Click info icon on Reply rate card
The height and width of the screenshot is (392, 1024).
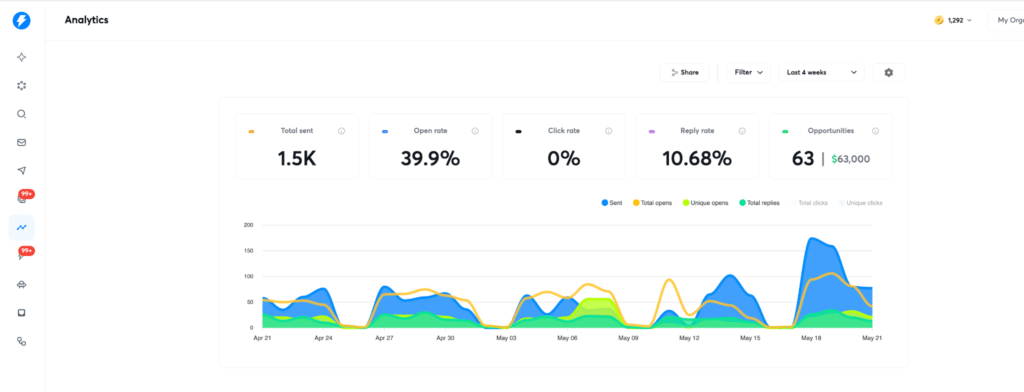tap(742, 131)
